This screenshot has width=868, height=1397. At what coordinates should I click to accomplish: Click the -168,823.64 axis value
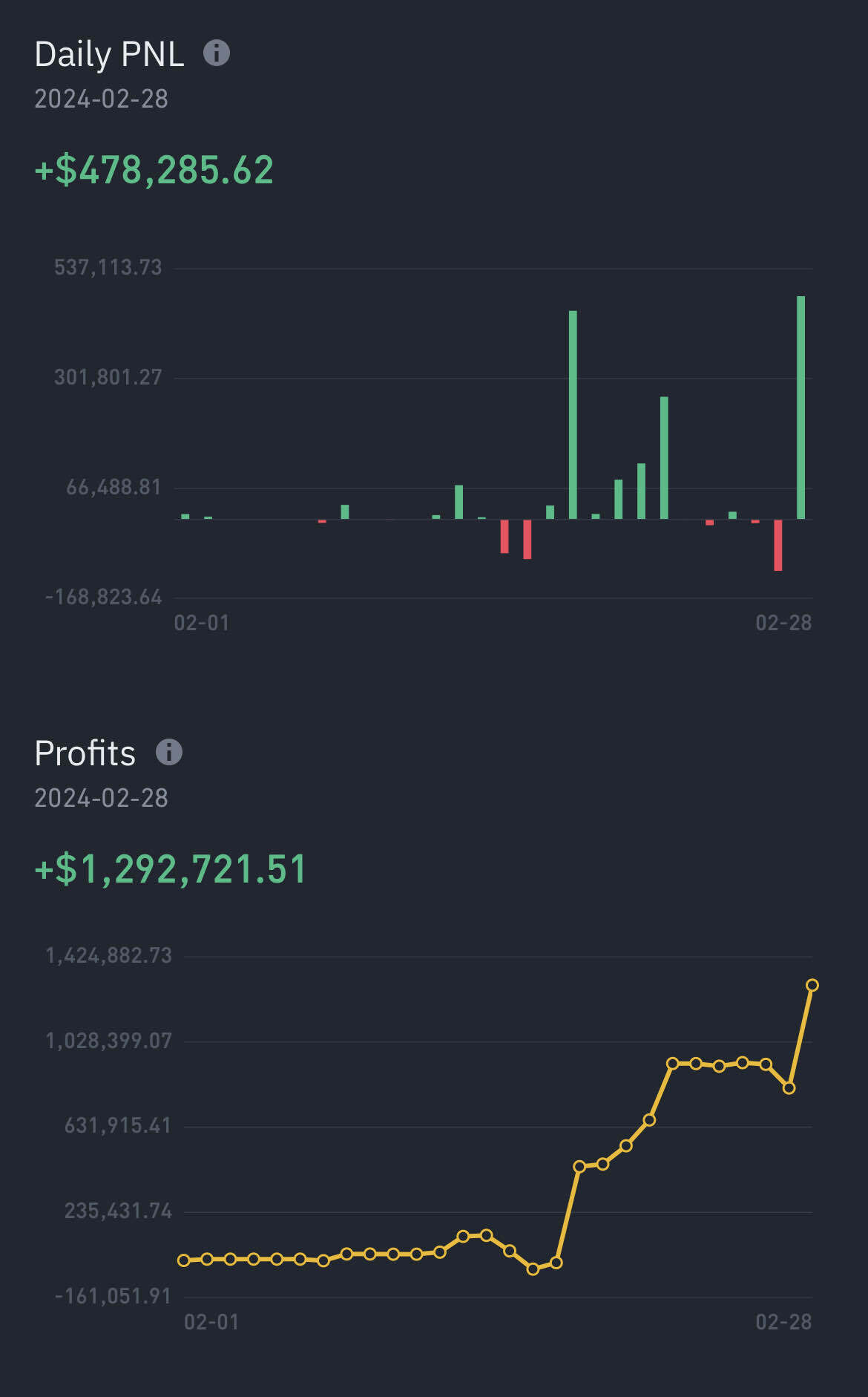click(x=104, y=597)
